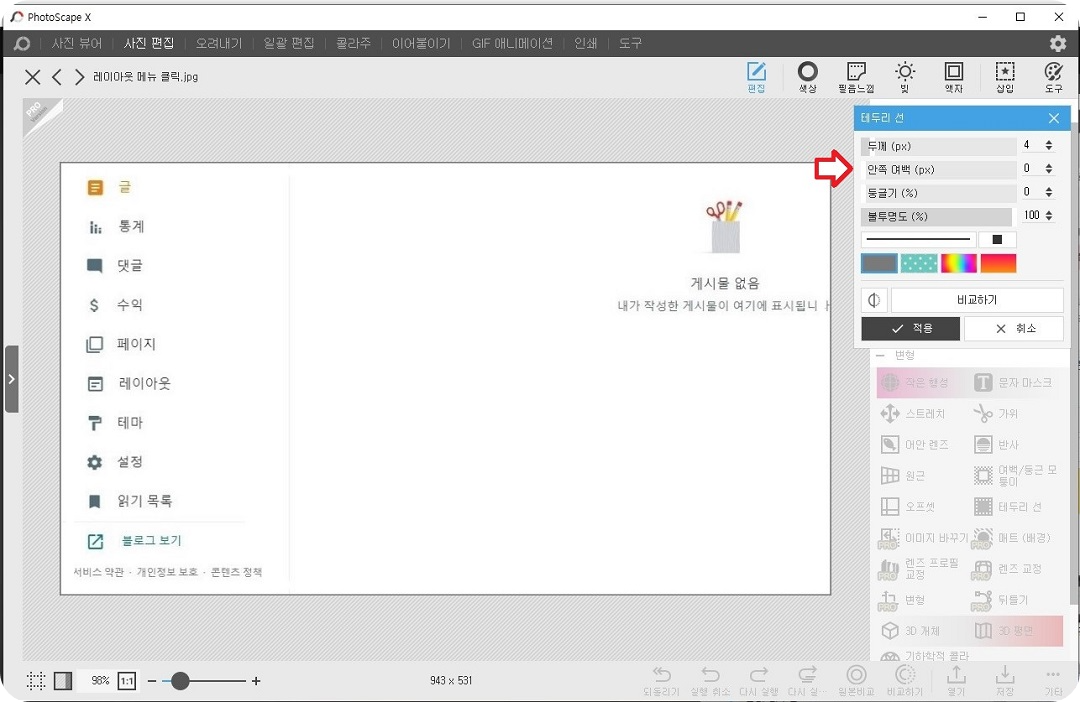The width and height of the screenshot is (1080, 702).
Task: Click the 적용 (Apply) button
Action: [911, 329]
